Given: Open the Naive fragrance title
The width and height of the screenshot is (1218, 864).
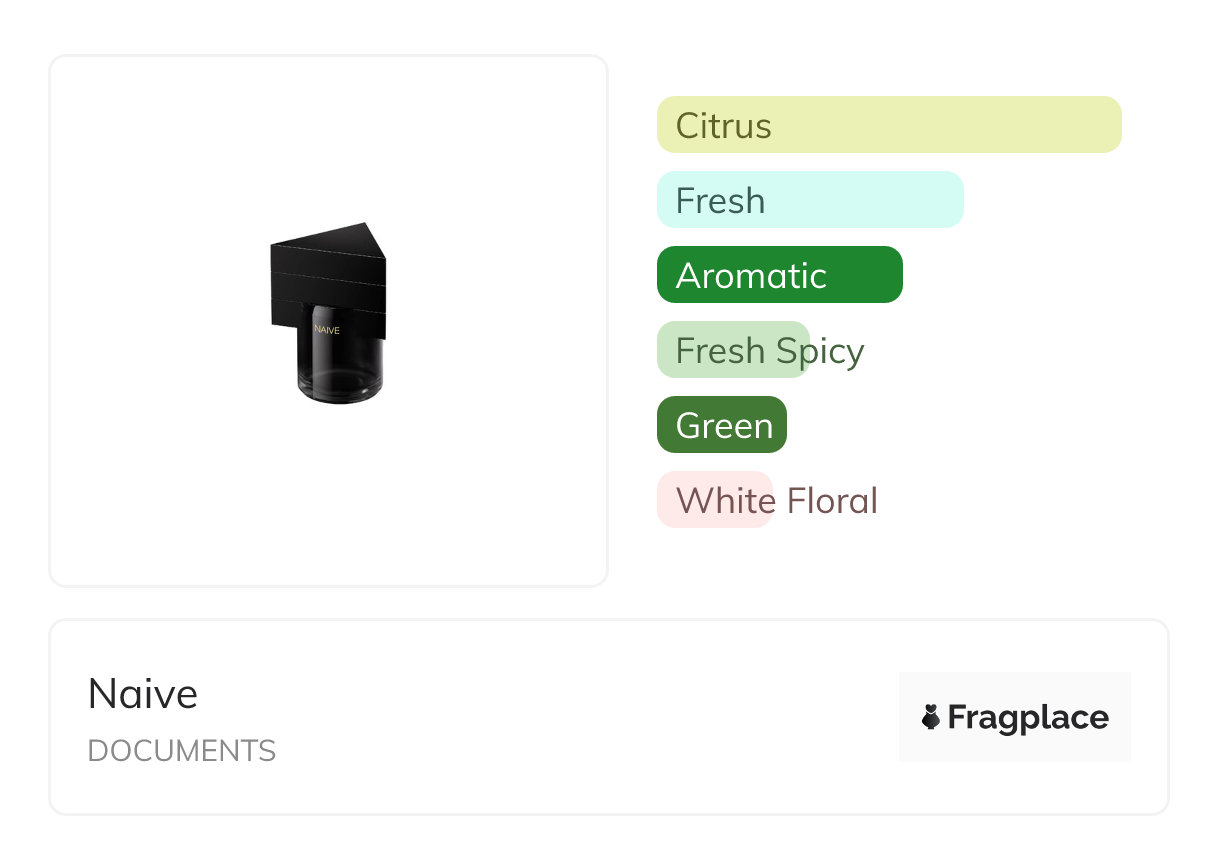Looking at the screenshot, I should pyautogui.click(x=143, y=693).
